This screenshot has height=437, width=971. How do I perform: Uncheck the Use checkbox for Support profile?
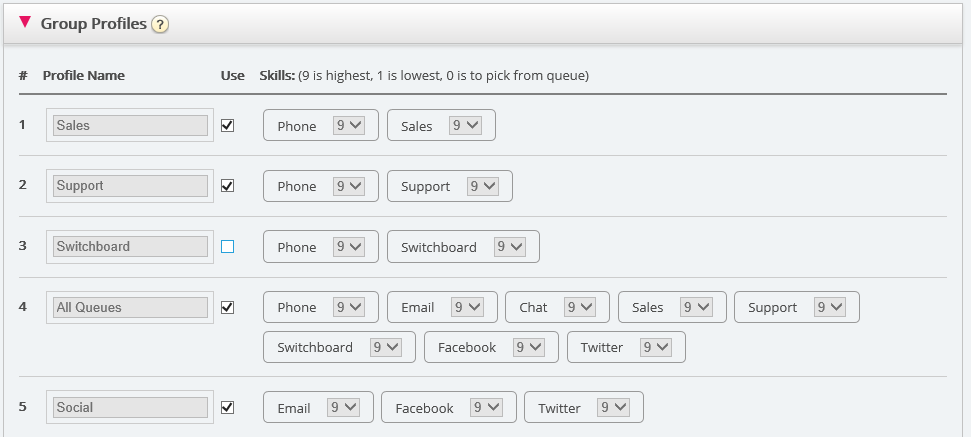click(x=227, y=185)
